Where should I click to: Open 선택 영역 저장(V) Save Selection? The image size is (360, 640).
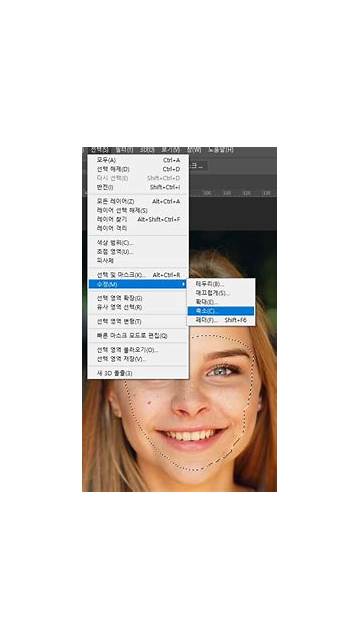[138, 359]
